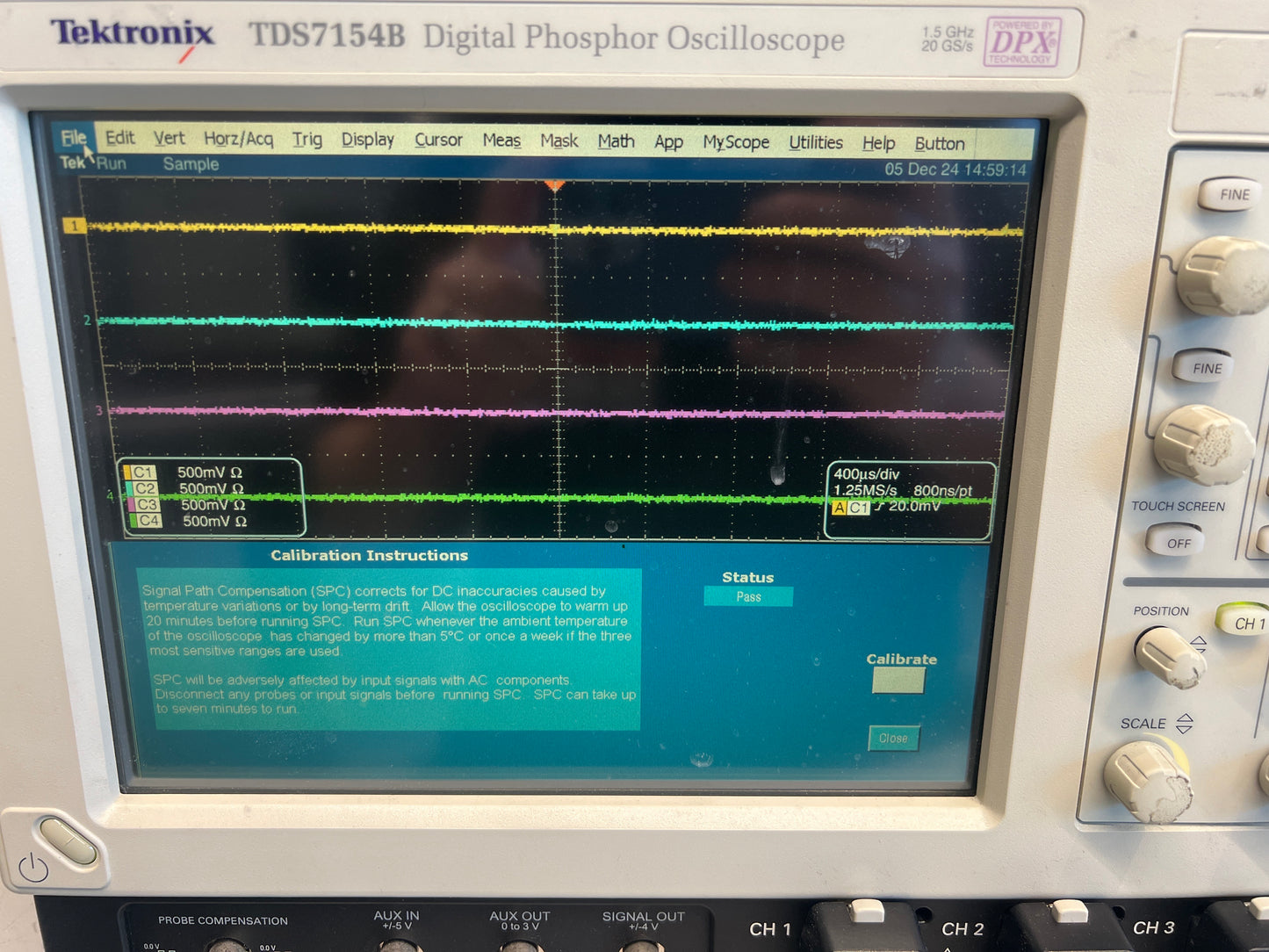Open the Meas menu
Viewport: 1269px width, 952px height.
pyautogui.click(x=501, y=141)
